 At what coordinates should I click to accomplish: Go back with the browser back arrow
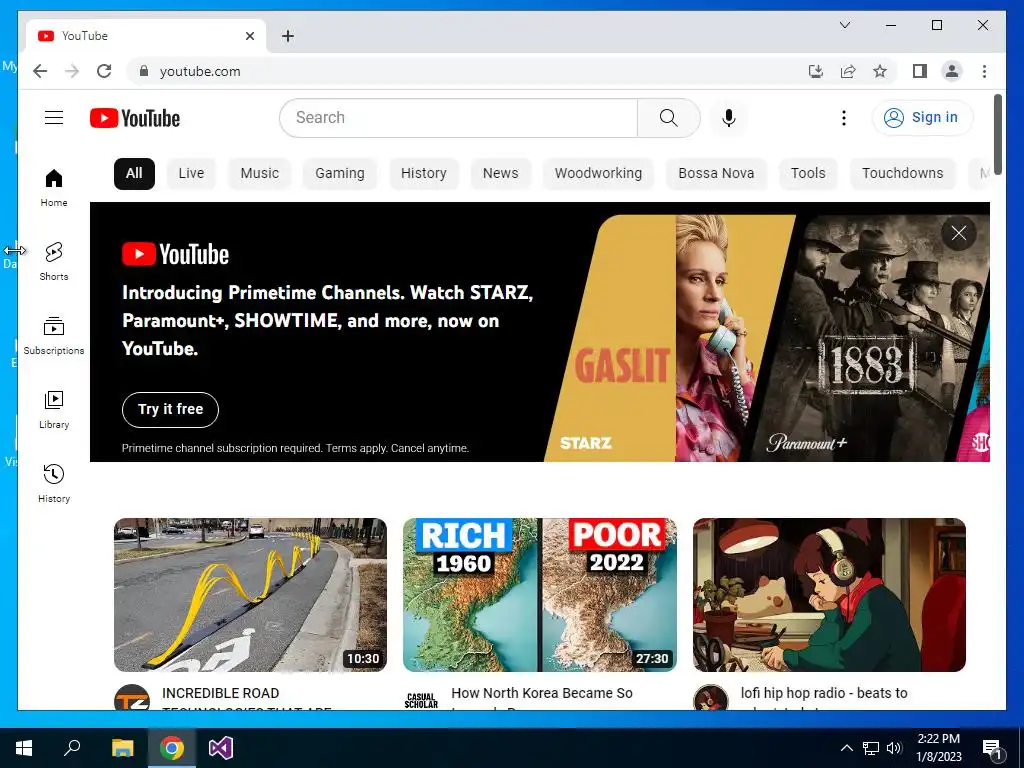click(40, 71)
